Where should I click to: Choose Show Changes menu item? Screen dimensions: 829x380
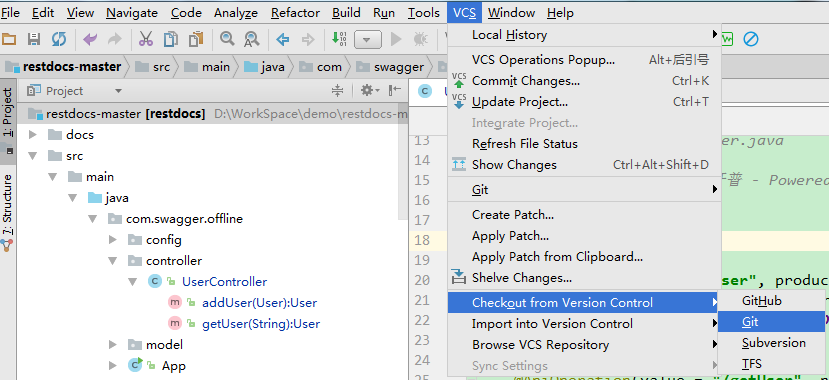click(584, 165)
